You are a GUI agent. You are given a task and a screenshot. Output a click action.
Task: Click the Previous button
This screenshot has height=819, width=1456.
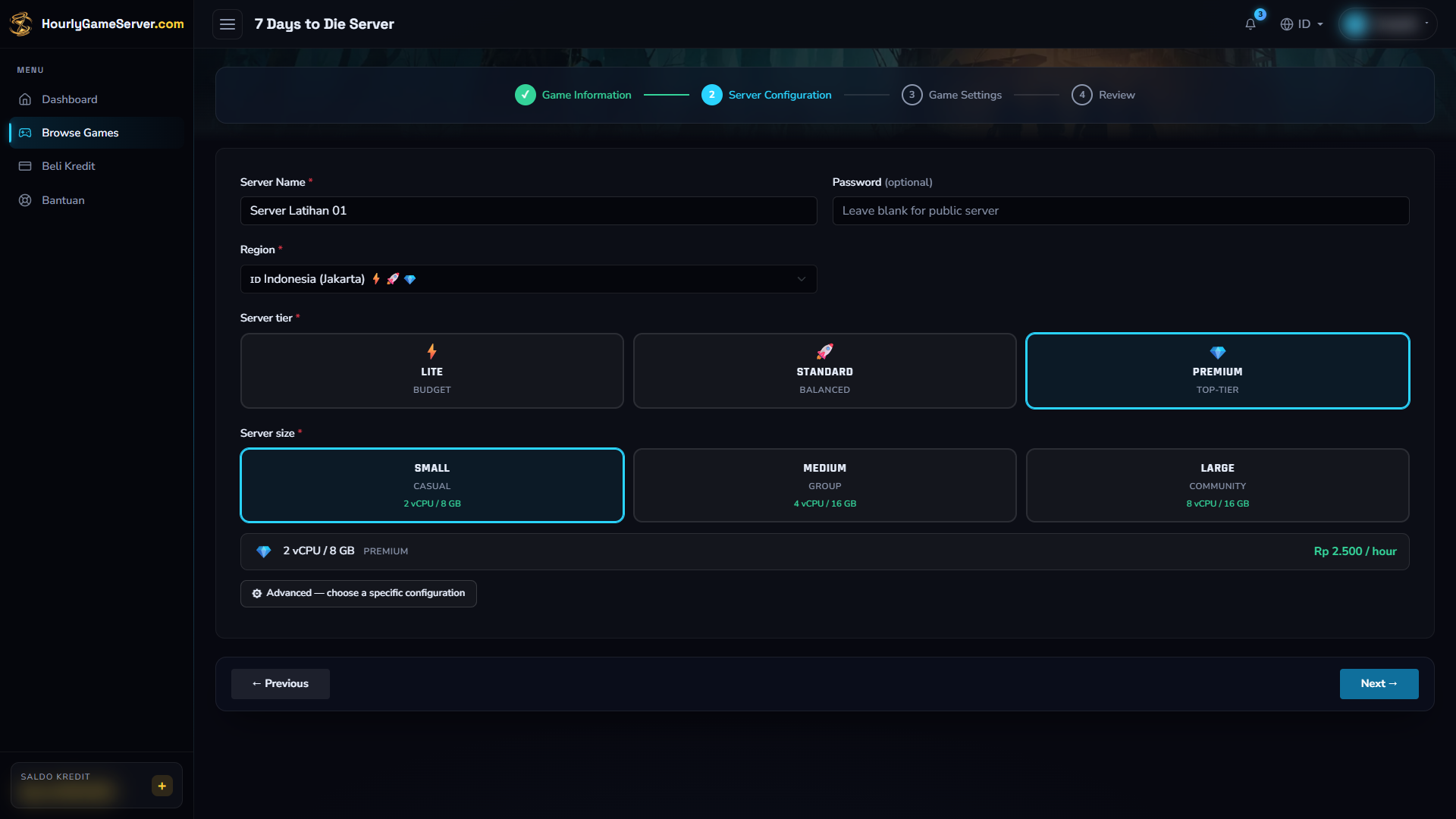281,684
